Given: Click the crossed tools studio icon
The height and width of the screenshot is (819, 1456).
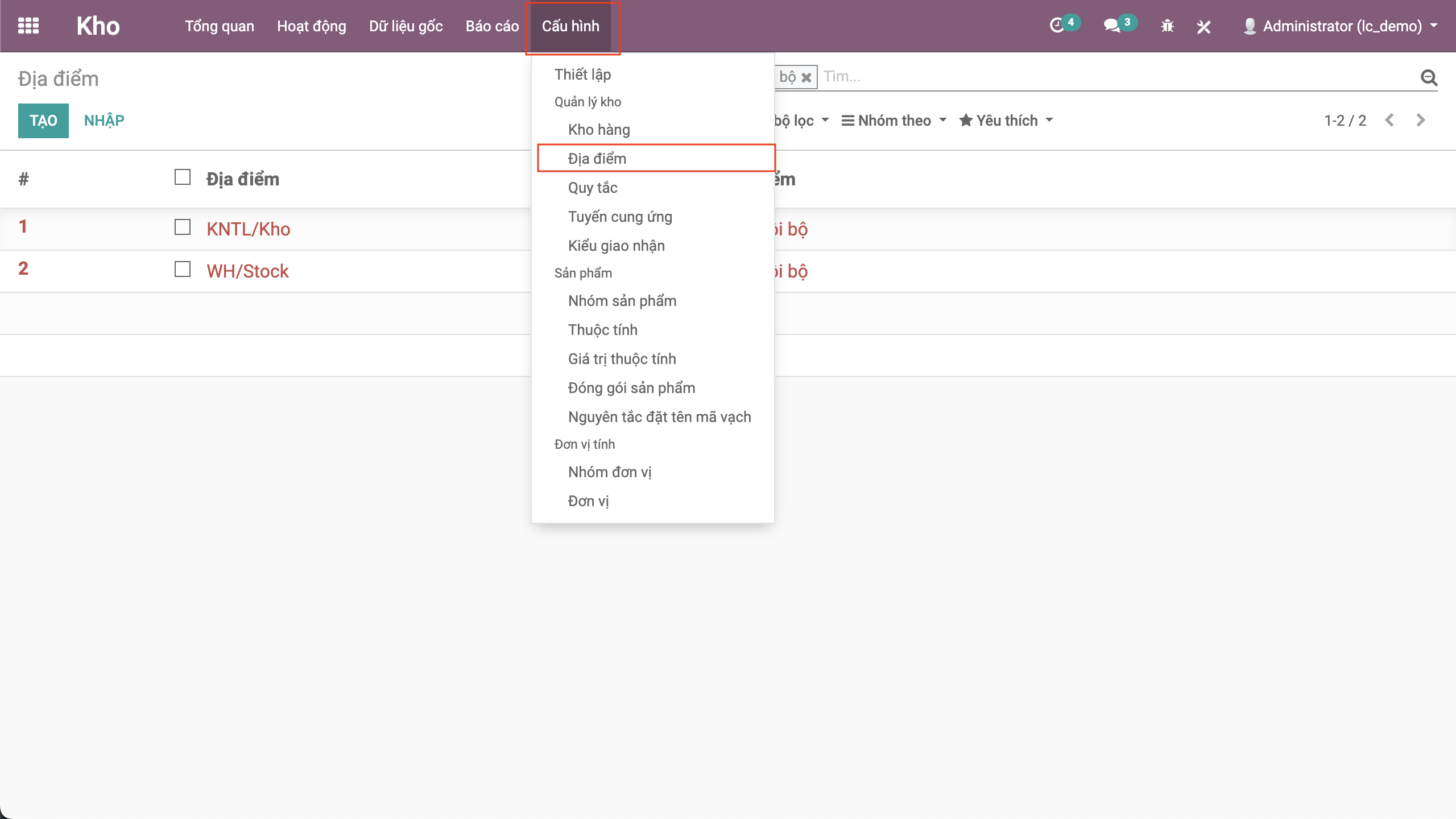Looking at the screenshot, I should pyautogui.click(x=1203, y=26).
